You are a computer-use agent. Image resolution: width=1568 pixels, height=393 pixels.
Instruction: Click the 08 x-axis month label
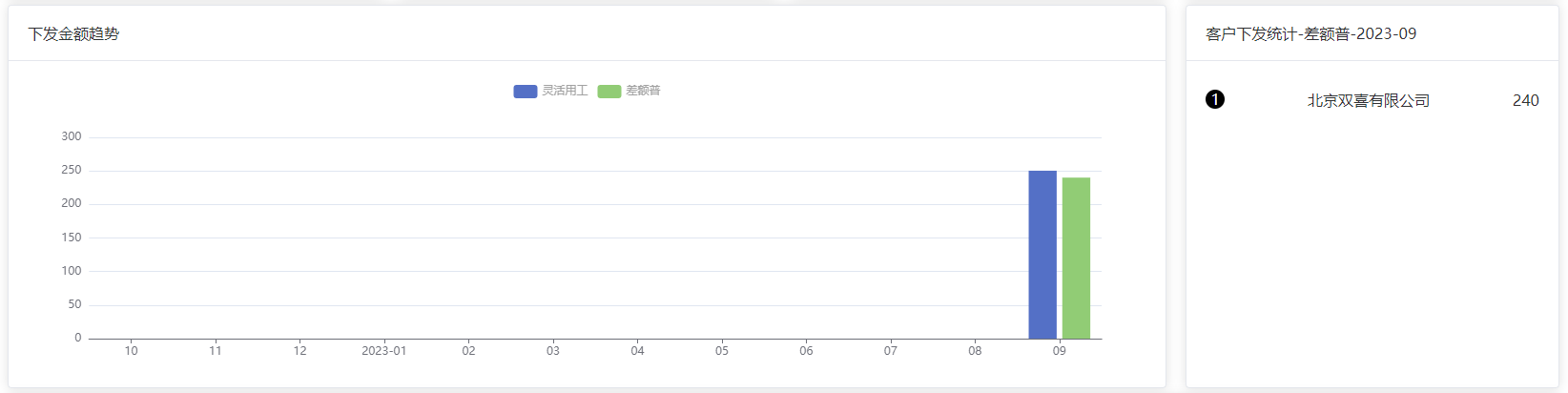(975, 351)
